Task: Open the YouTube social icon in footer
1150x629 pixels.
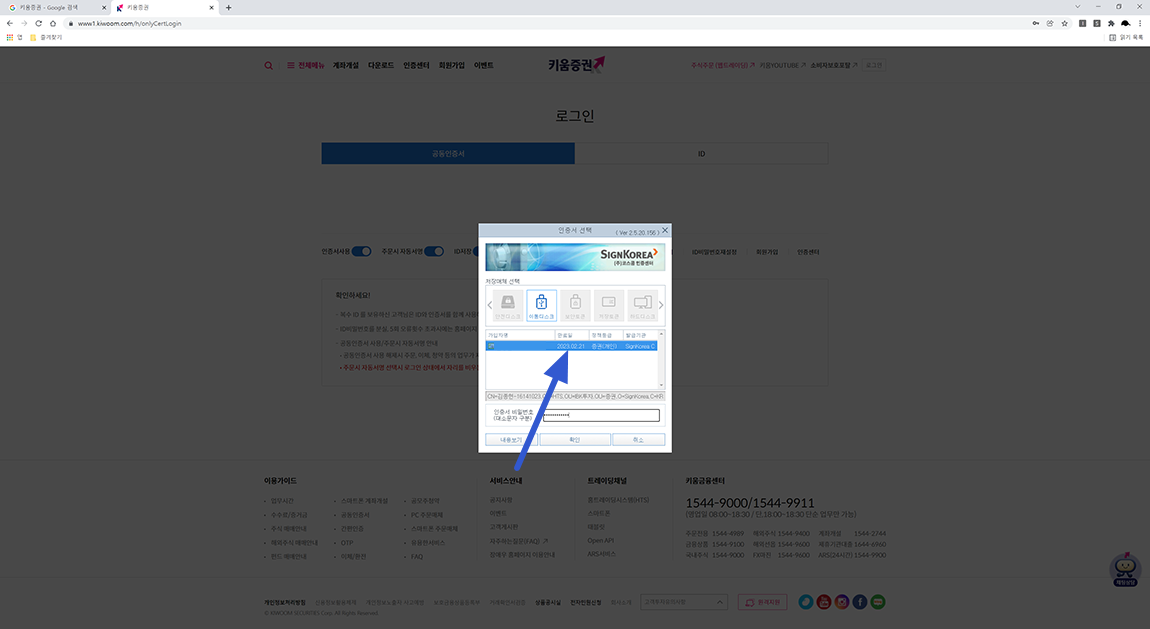Action: pyautogui.click(x=824, y=602)
